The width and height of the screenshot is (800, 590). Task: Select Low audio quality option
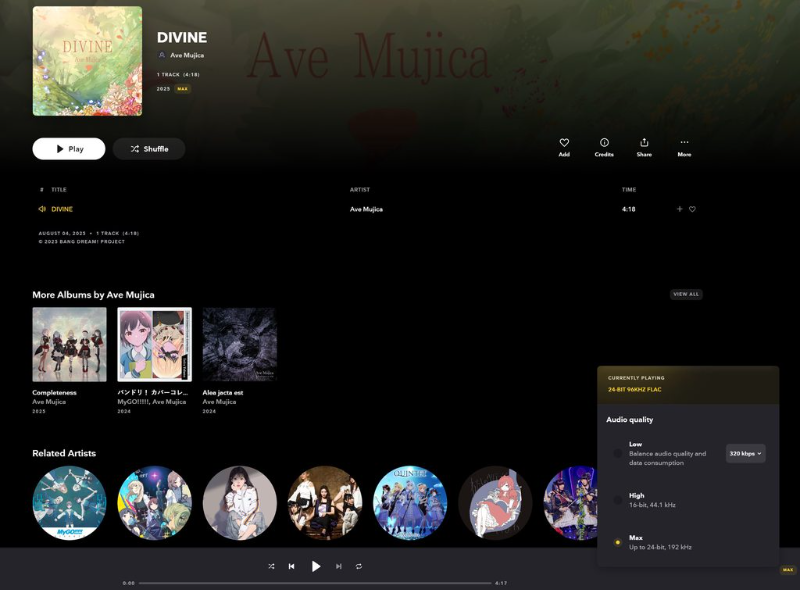click(618, 453)
